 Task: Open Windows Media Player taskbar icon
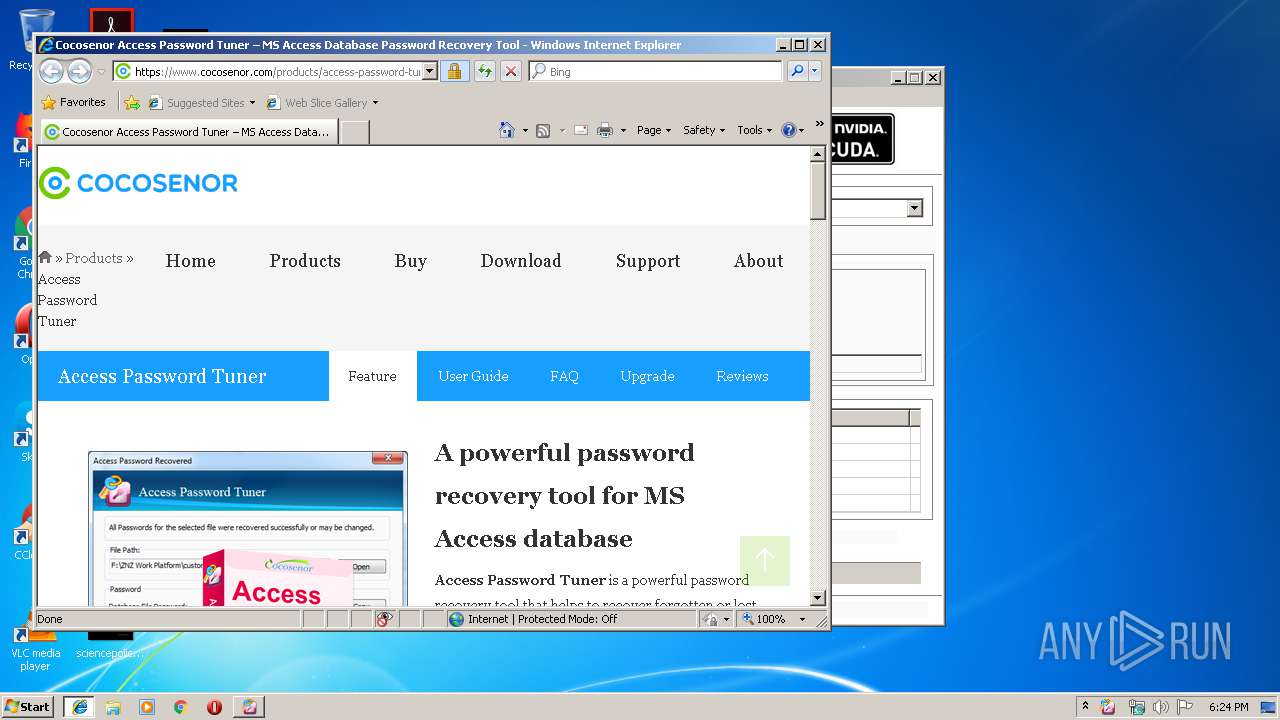tap(147, 707)
